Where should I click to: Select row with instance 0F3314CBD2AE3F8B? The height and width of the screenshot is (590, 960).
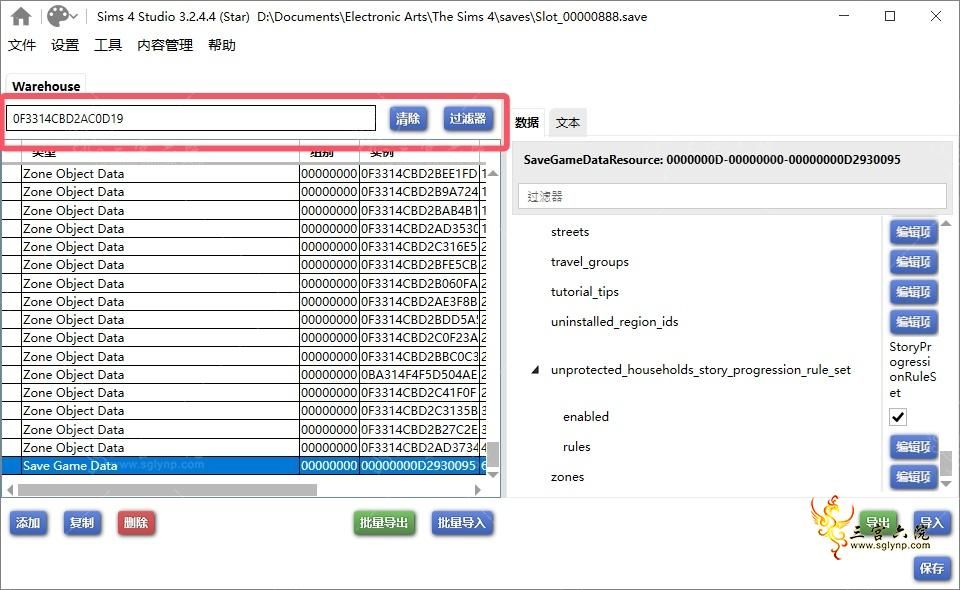click(244, 302)
